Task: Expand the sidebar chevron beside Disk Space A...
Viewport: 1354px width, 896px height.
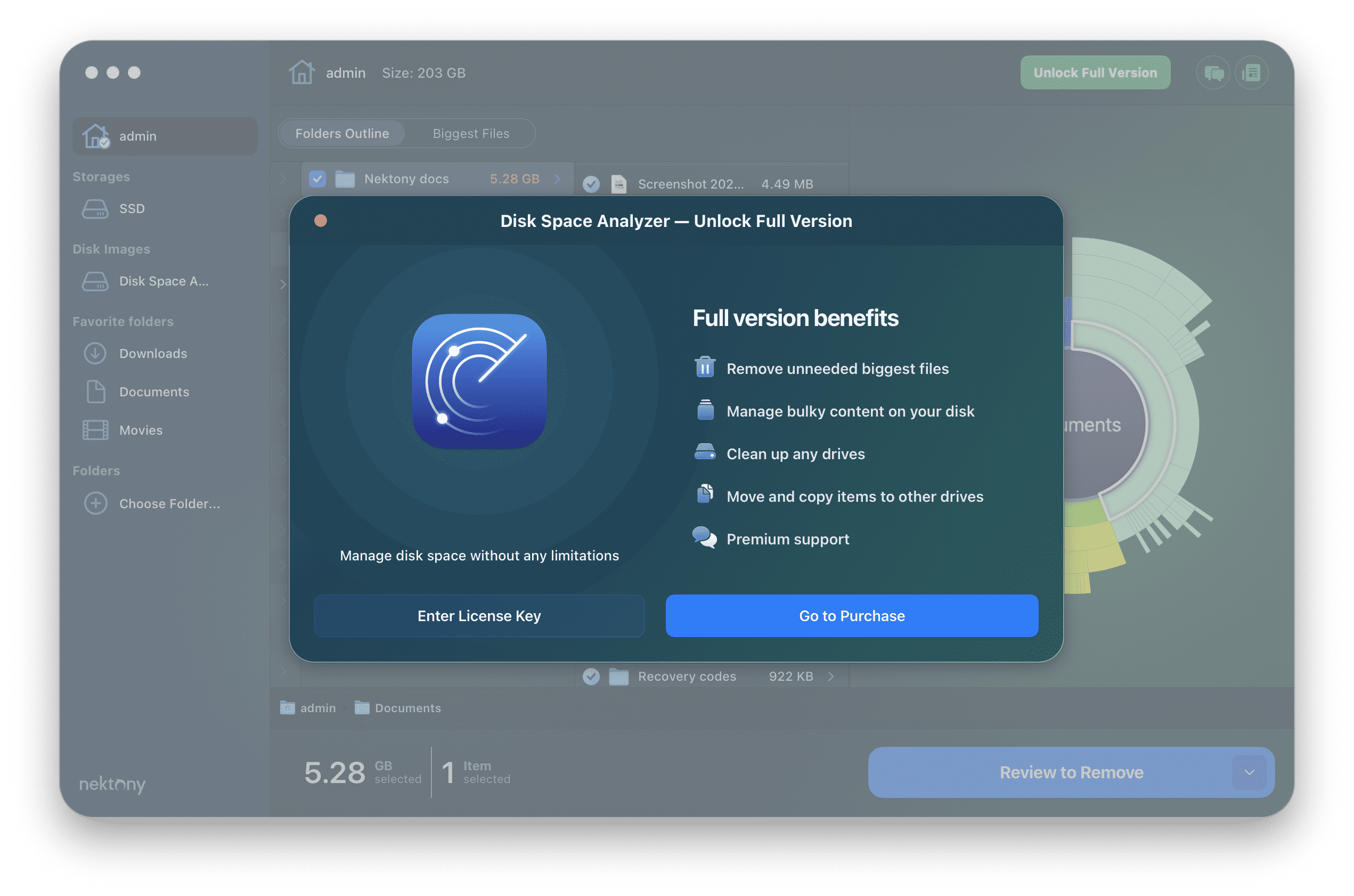Action: point(283,284)
